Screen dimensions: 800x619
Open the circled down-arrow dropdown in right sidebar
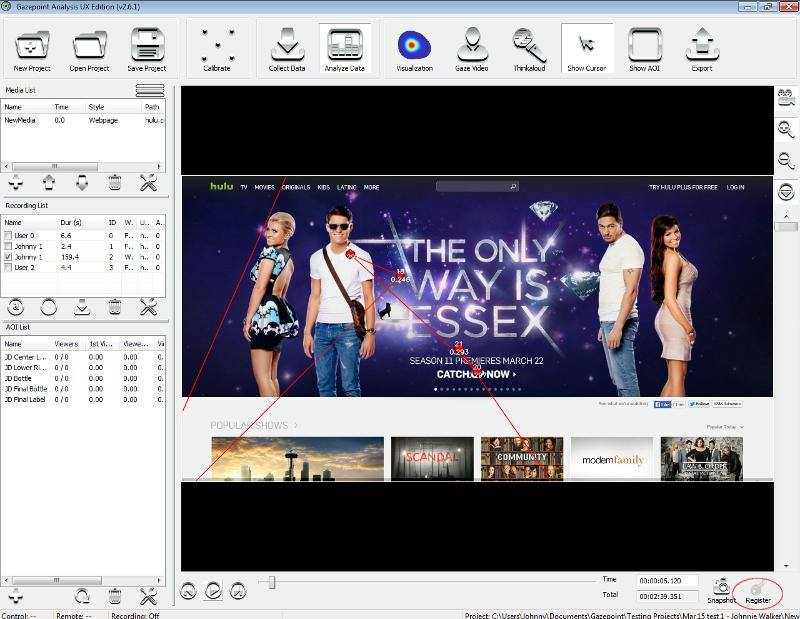[786, 192]
